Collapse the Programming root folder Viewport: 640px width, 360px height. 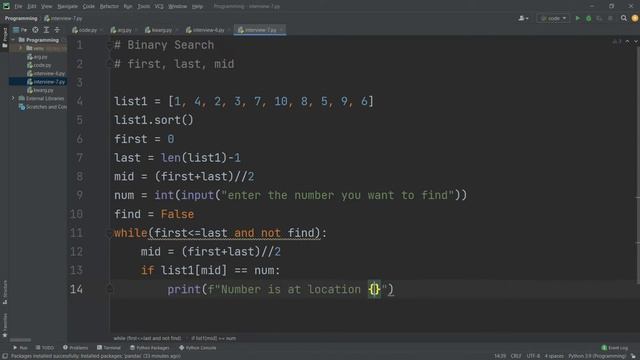point(13,40)
